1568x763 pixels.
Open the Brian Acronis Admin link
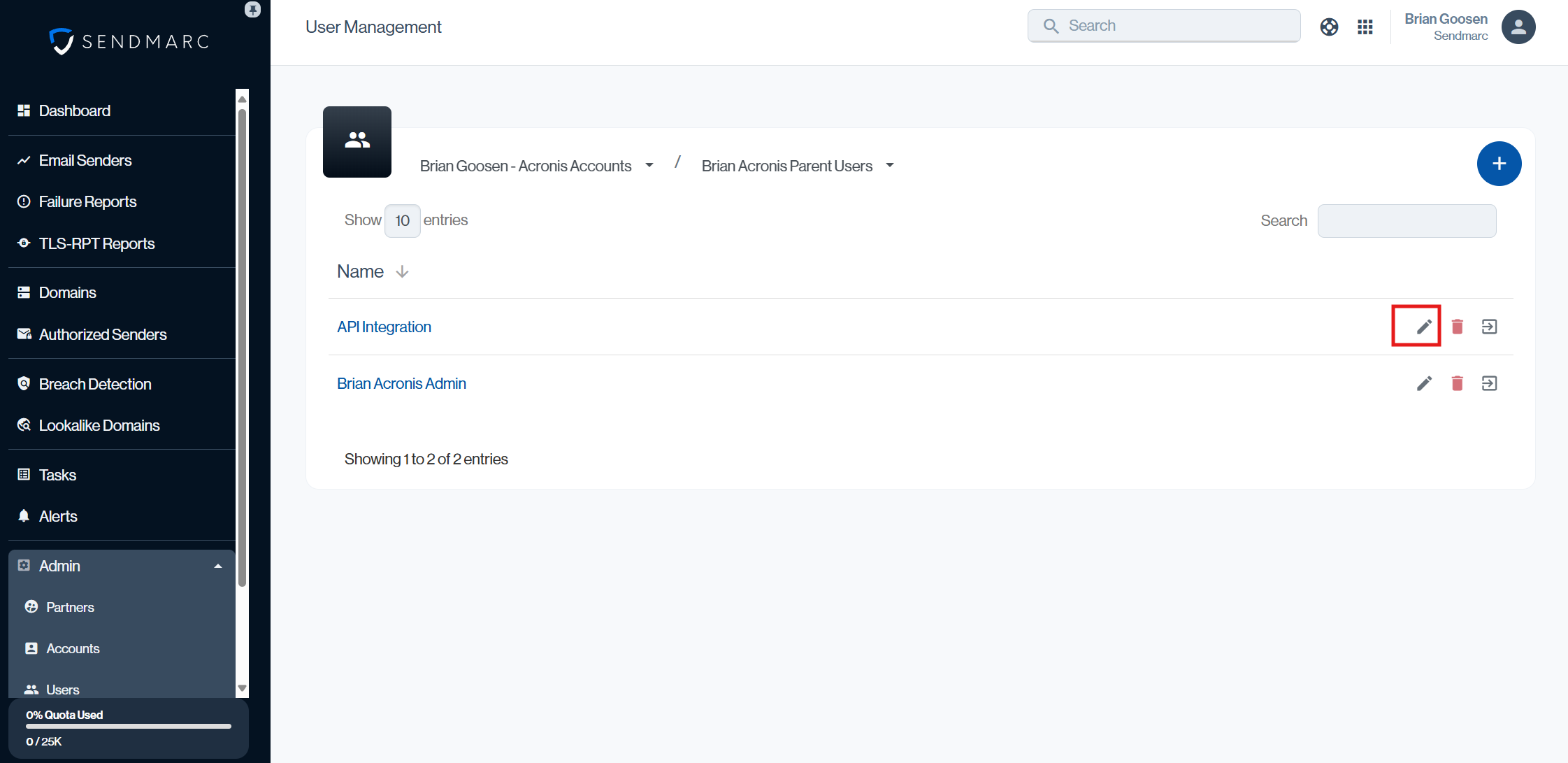pos(401,383)
